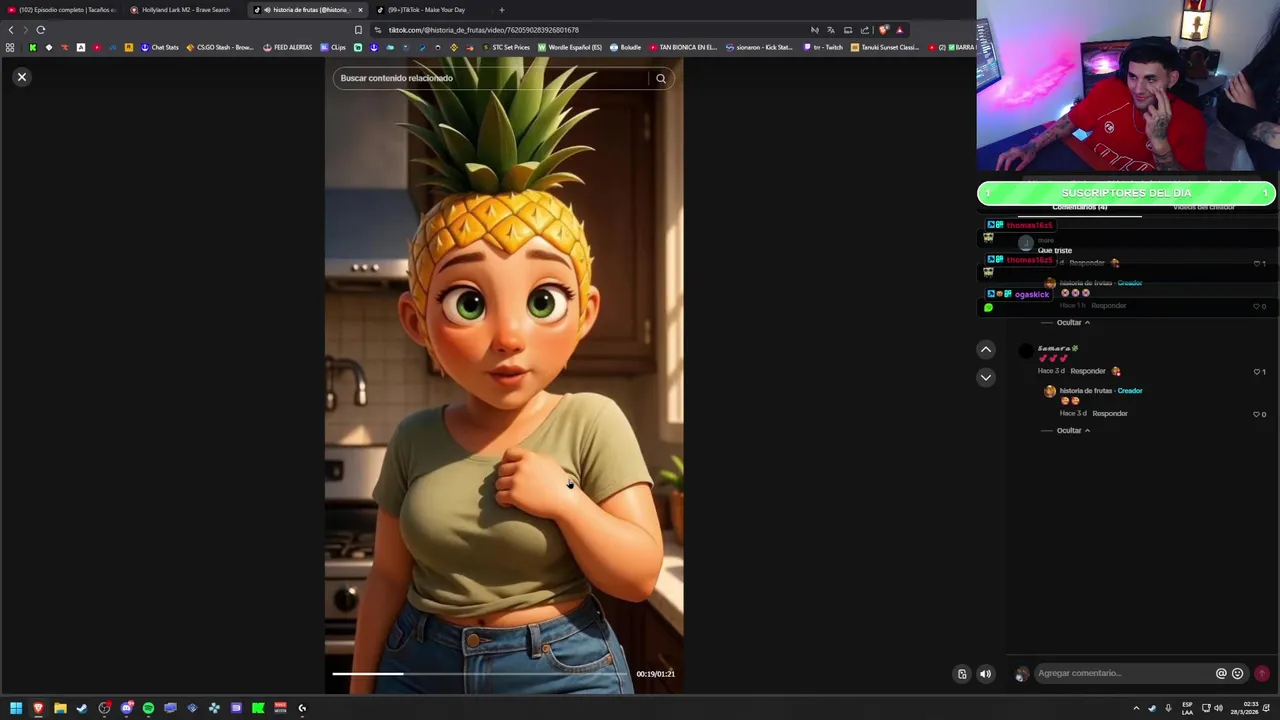Open the 'Chat Stats' bookmark
Screen dimensions: 1280x720
(159, 47)
